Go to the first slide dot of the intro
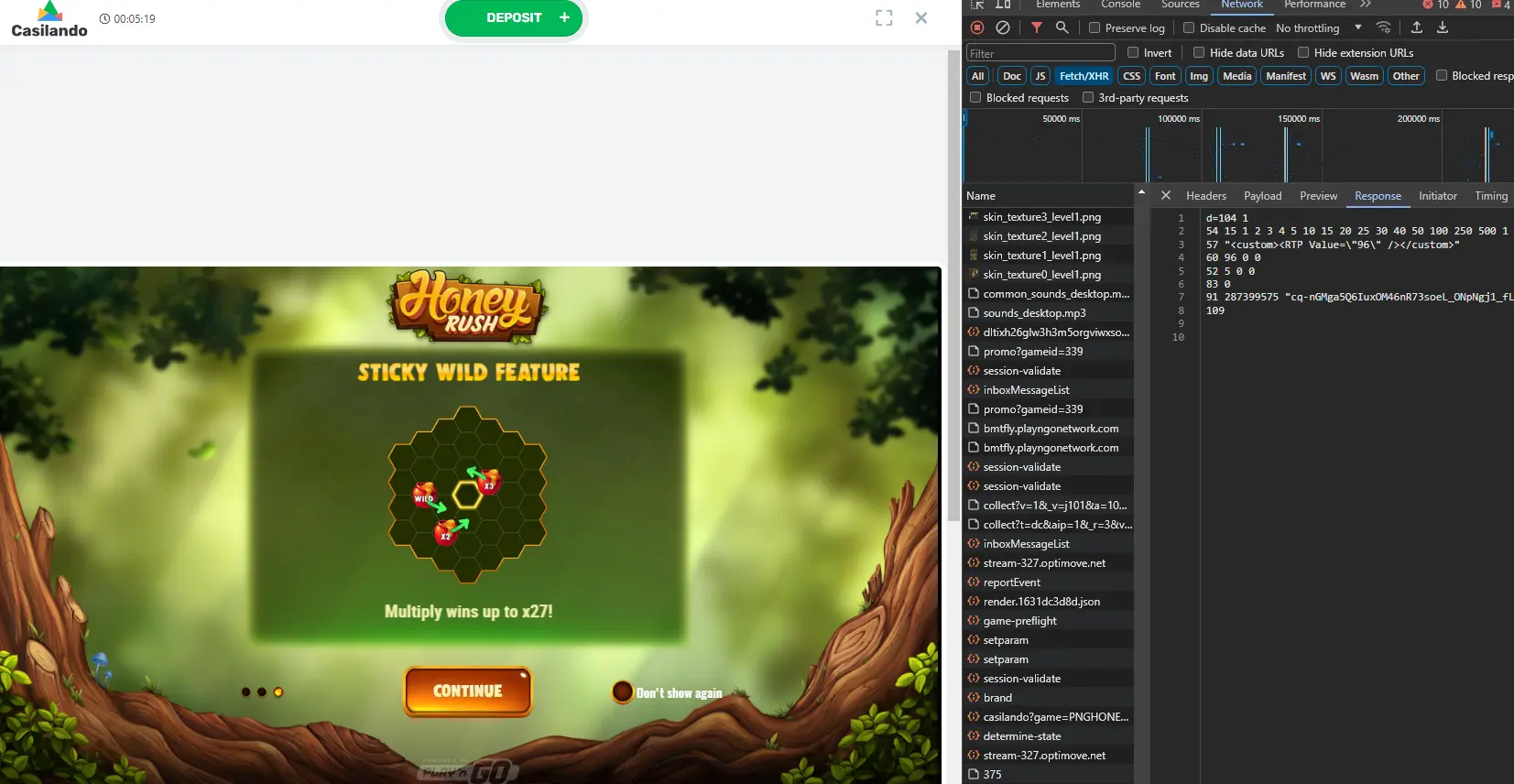 point(245,691)
